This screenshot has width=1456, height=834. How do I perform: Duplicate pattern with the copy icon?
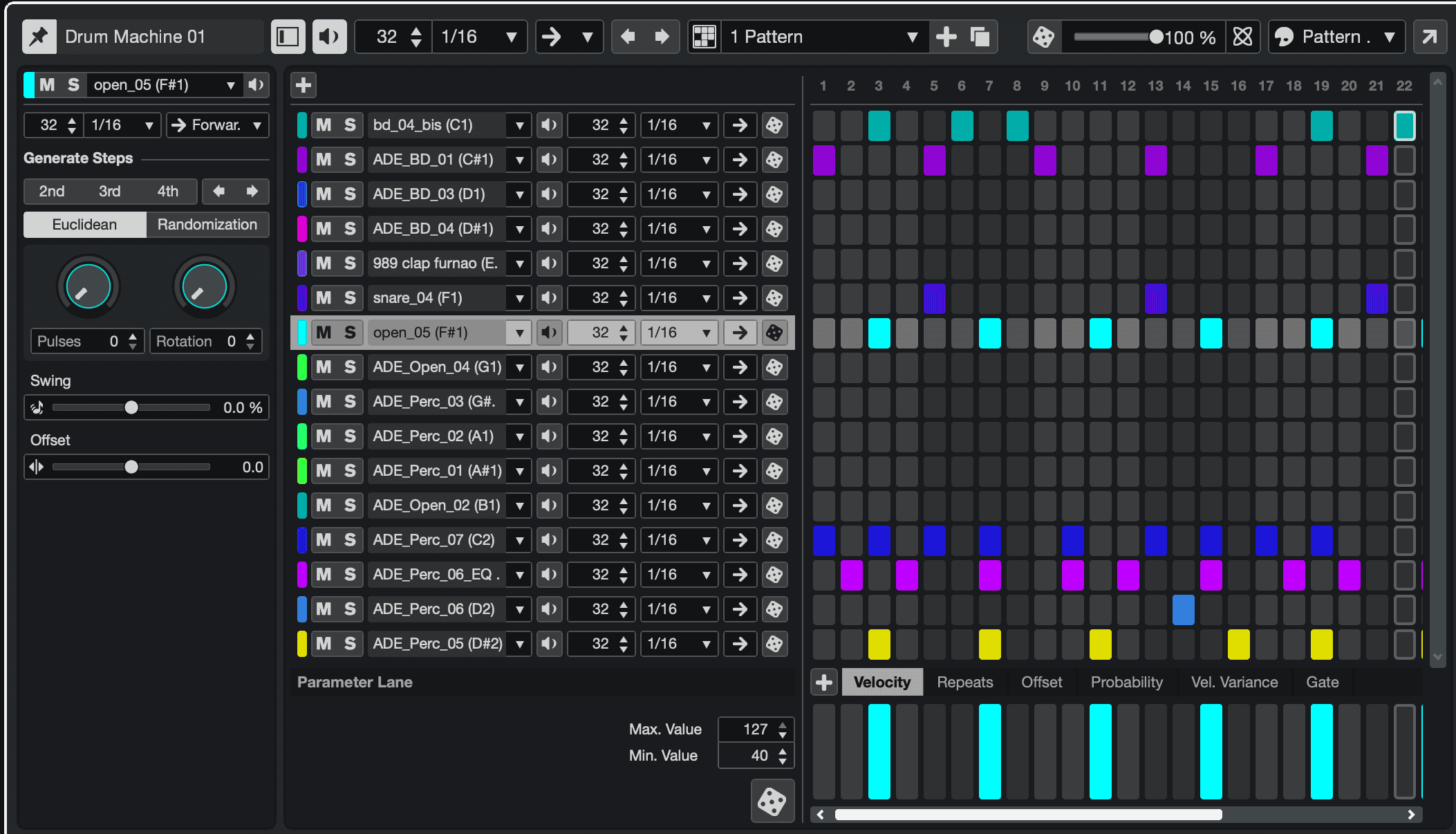point(980,37)
